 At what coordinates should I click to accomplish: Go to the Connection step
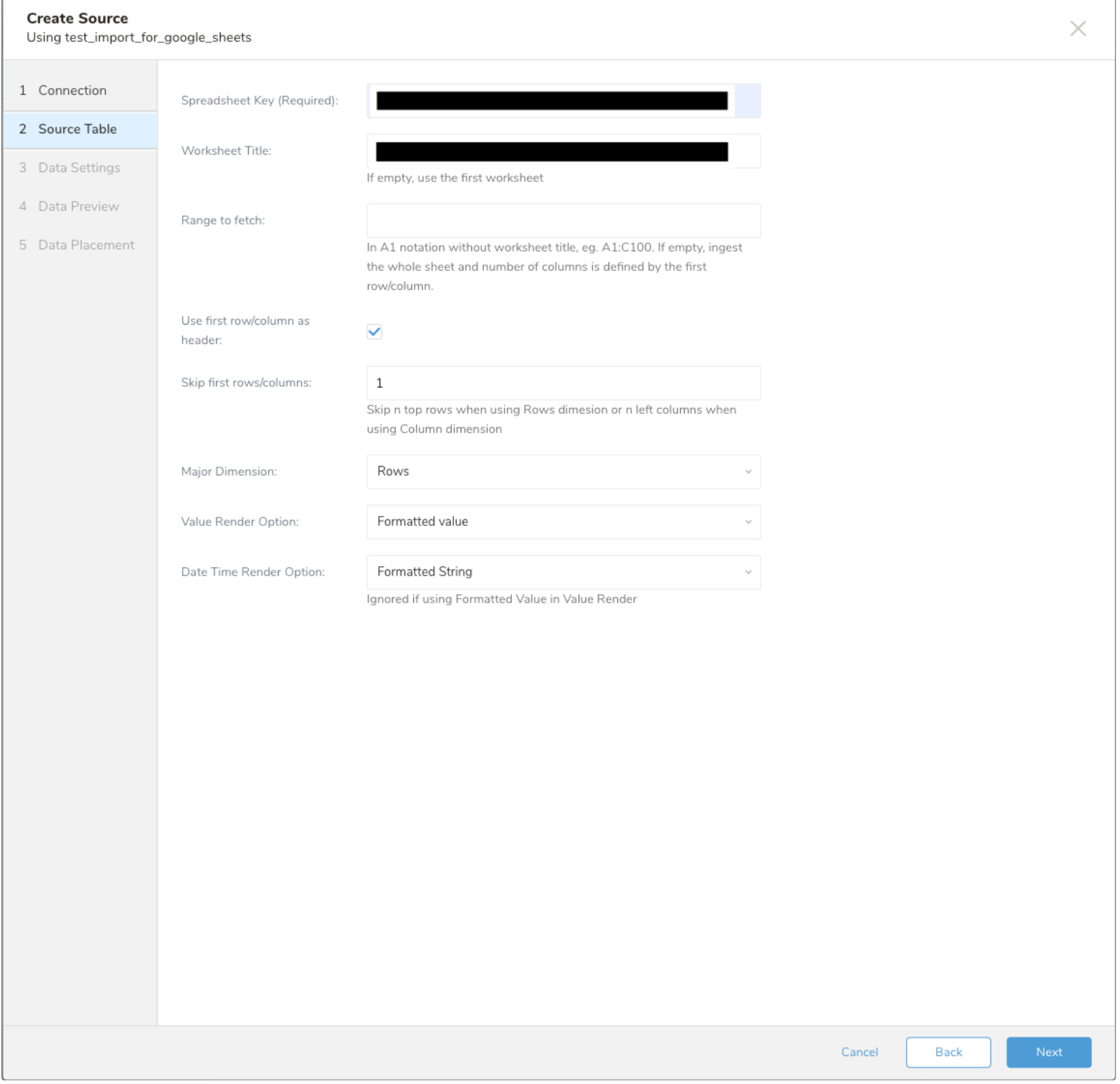click(x=72, y=91)
